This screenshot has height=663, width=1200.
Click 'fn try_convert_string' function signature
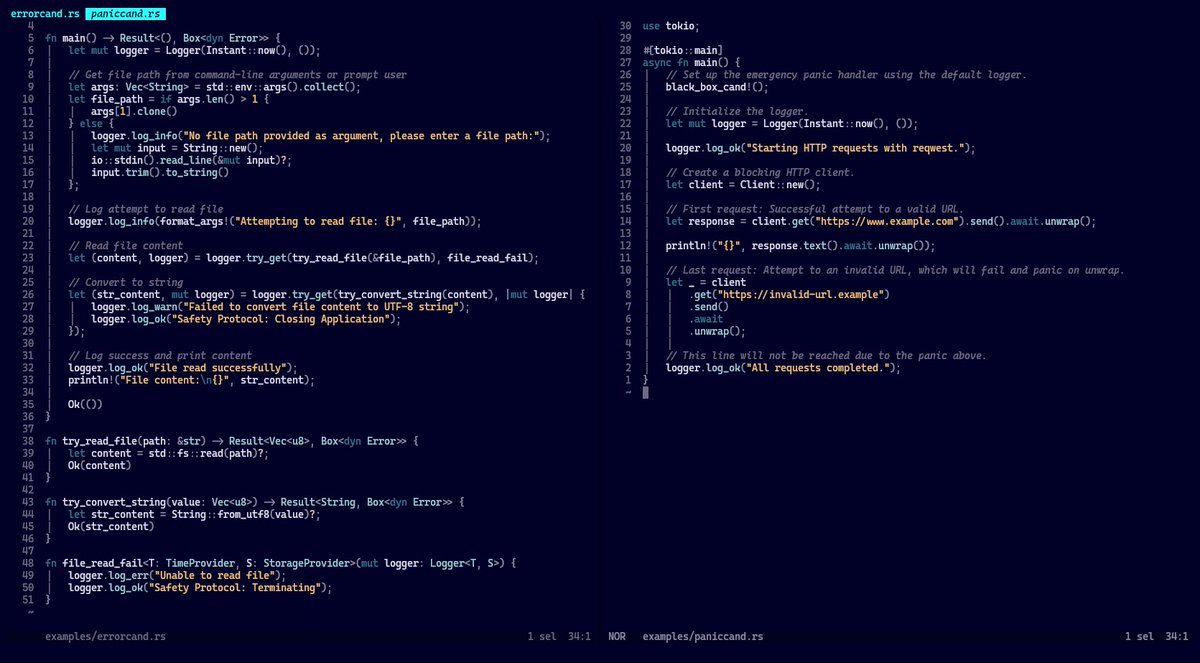(255, 502)
